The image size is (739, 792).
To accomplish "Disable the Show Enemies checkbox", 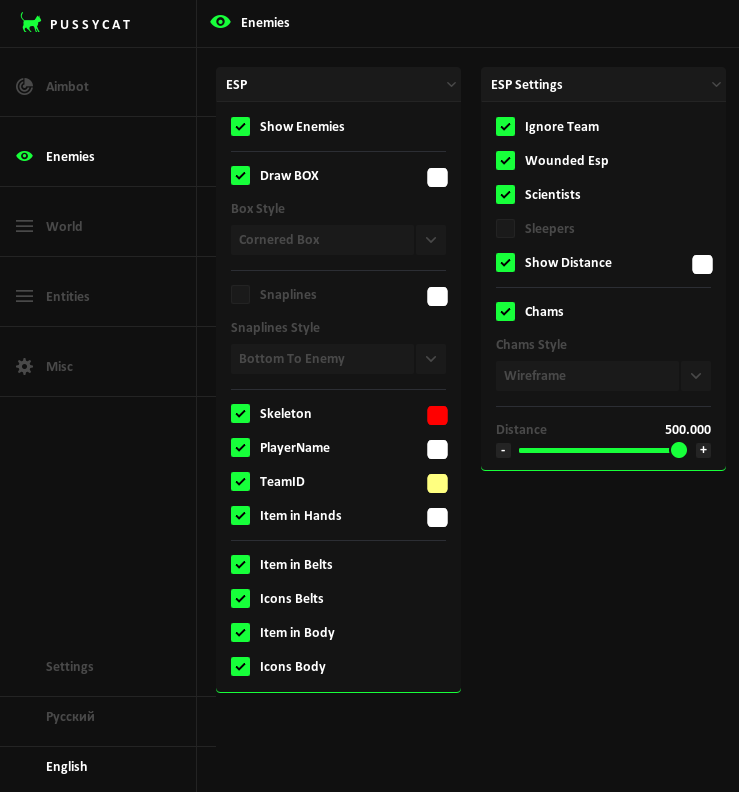I will click(x=241, y=127).
